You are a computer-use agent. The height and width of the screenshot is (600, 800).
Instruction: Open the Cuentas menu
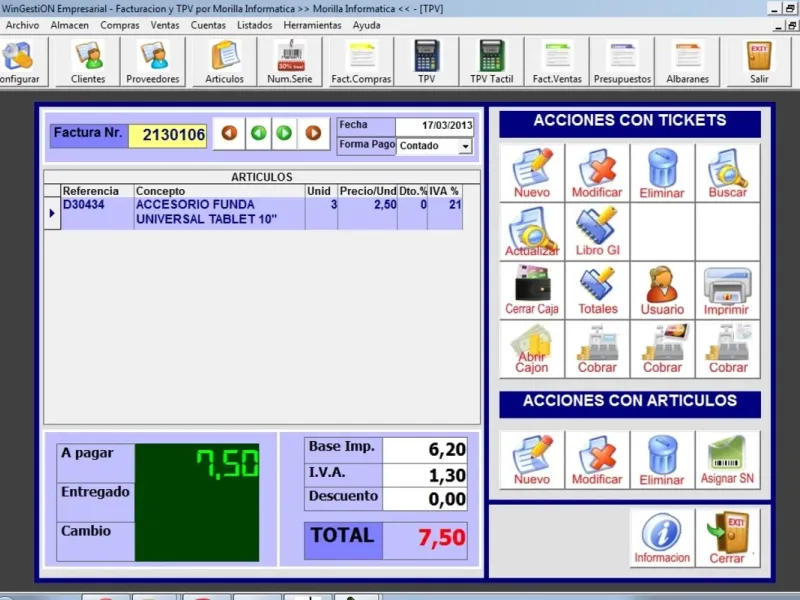click(x=208, y=25)
